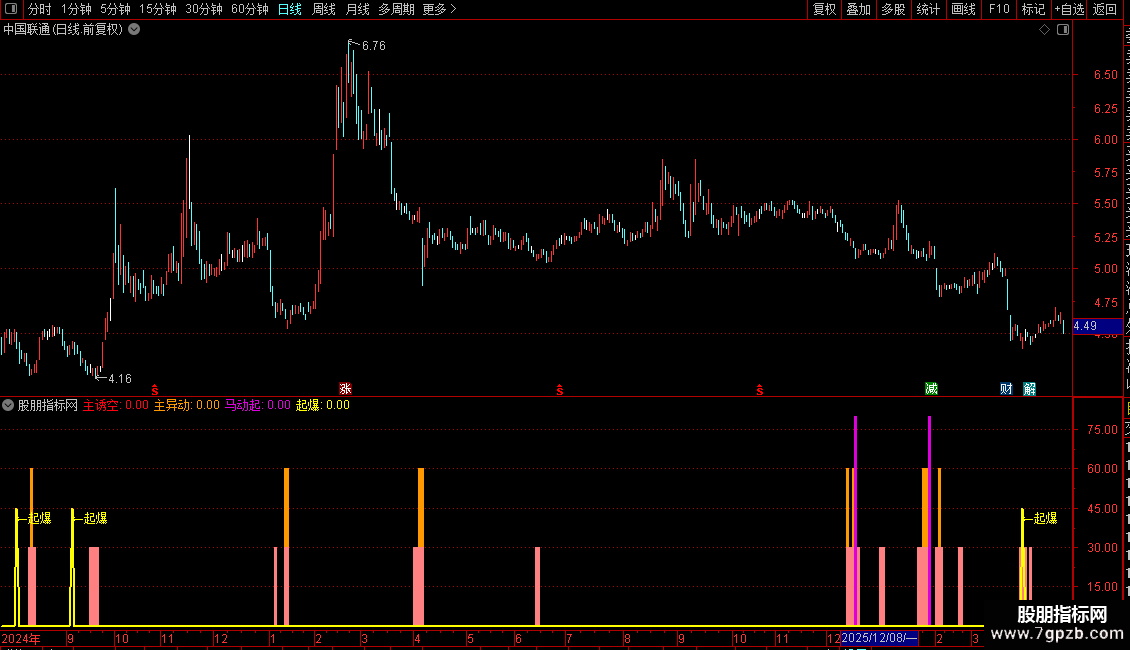
Task: Open the F10 company info
Action: click(999, 9)
